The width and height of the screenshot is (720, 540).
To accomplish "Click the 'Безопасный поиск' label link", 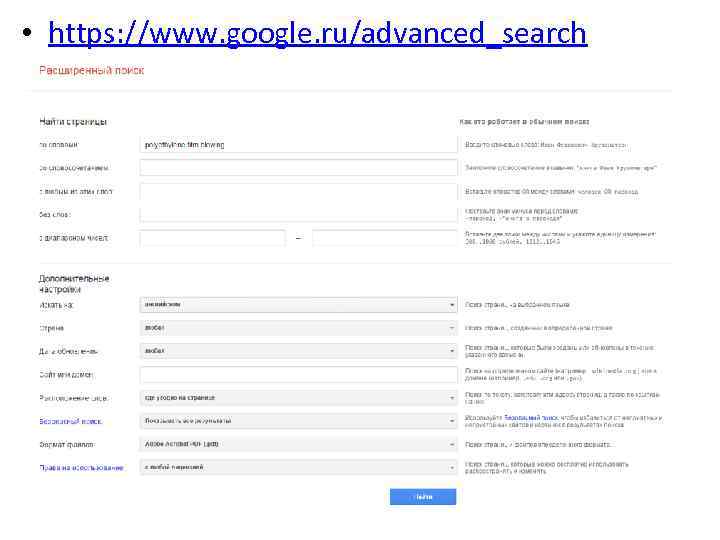I will [71, 421].
